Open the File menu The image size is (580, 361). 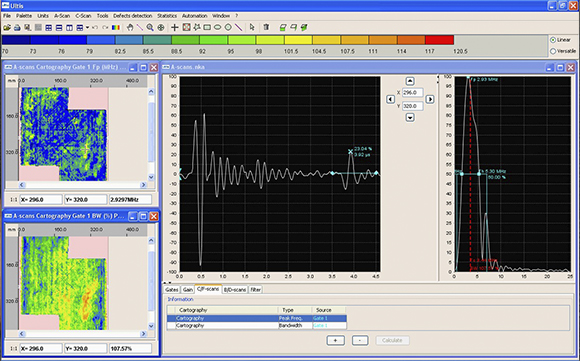click(x=7, y=16)
